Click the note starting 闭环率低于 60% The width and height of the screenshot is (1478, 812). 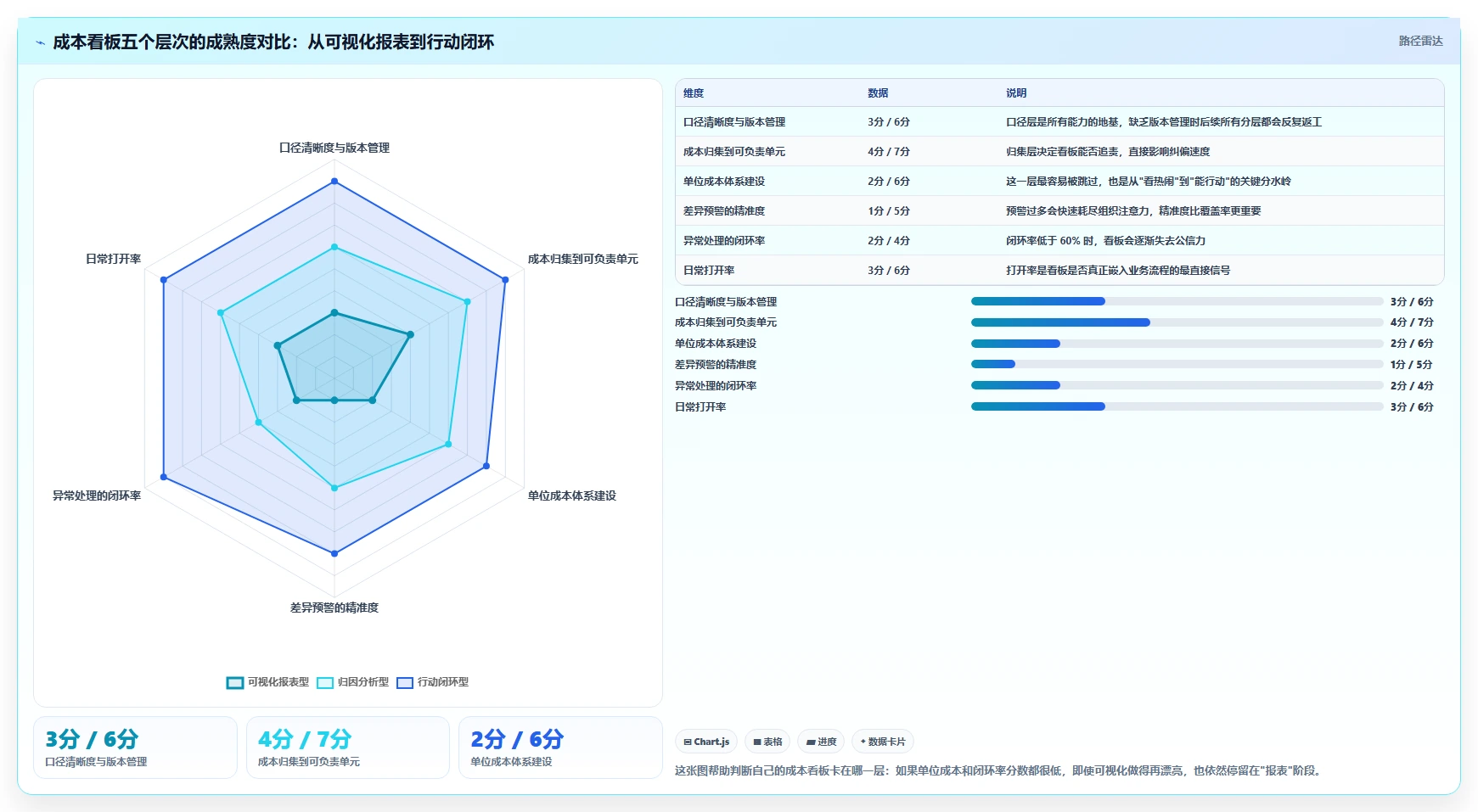1106,241
